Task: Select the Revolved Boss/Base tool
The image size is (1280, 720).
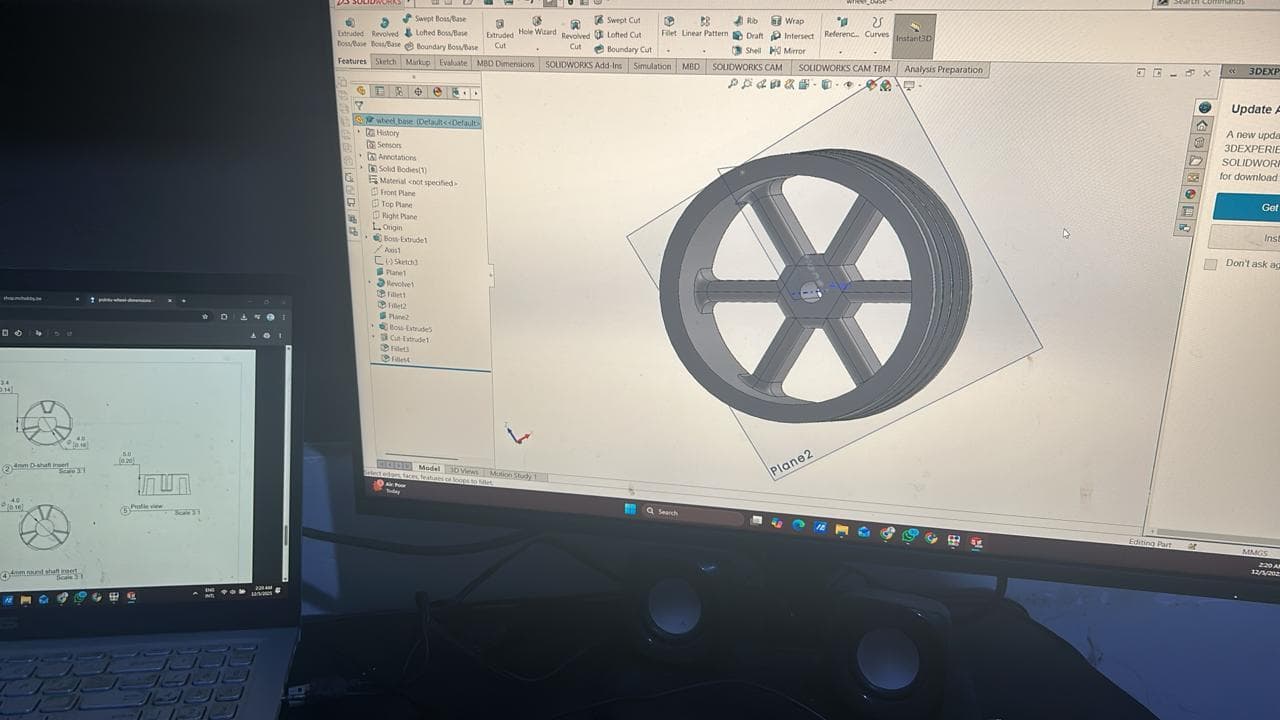Action: coord(385,32)
